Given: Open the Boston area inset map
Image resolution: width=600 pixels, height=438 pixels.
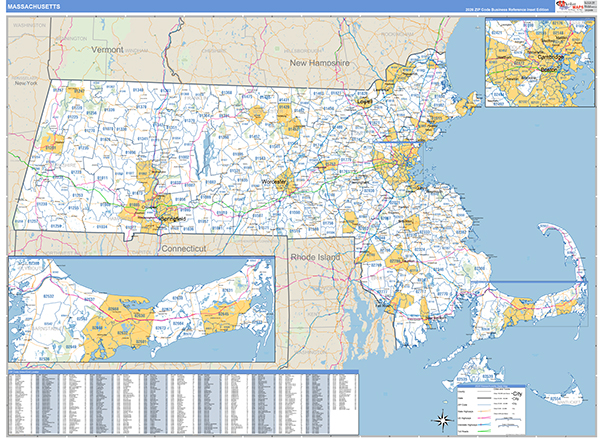Looking at the screenshot, I should tap(540, 63).
